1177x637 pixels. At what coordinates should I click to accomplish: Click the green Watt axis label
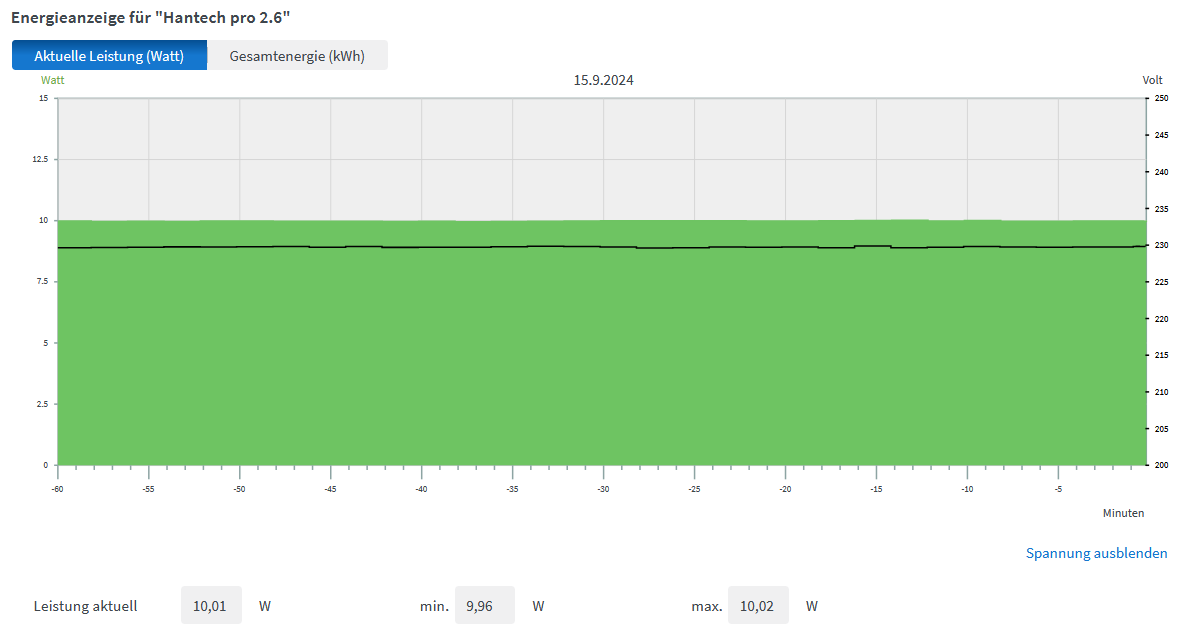pyautogui.click(x=52, y=80)
